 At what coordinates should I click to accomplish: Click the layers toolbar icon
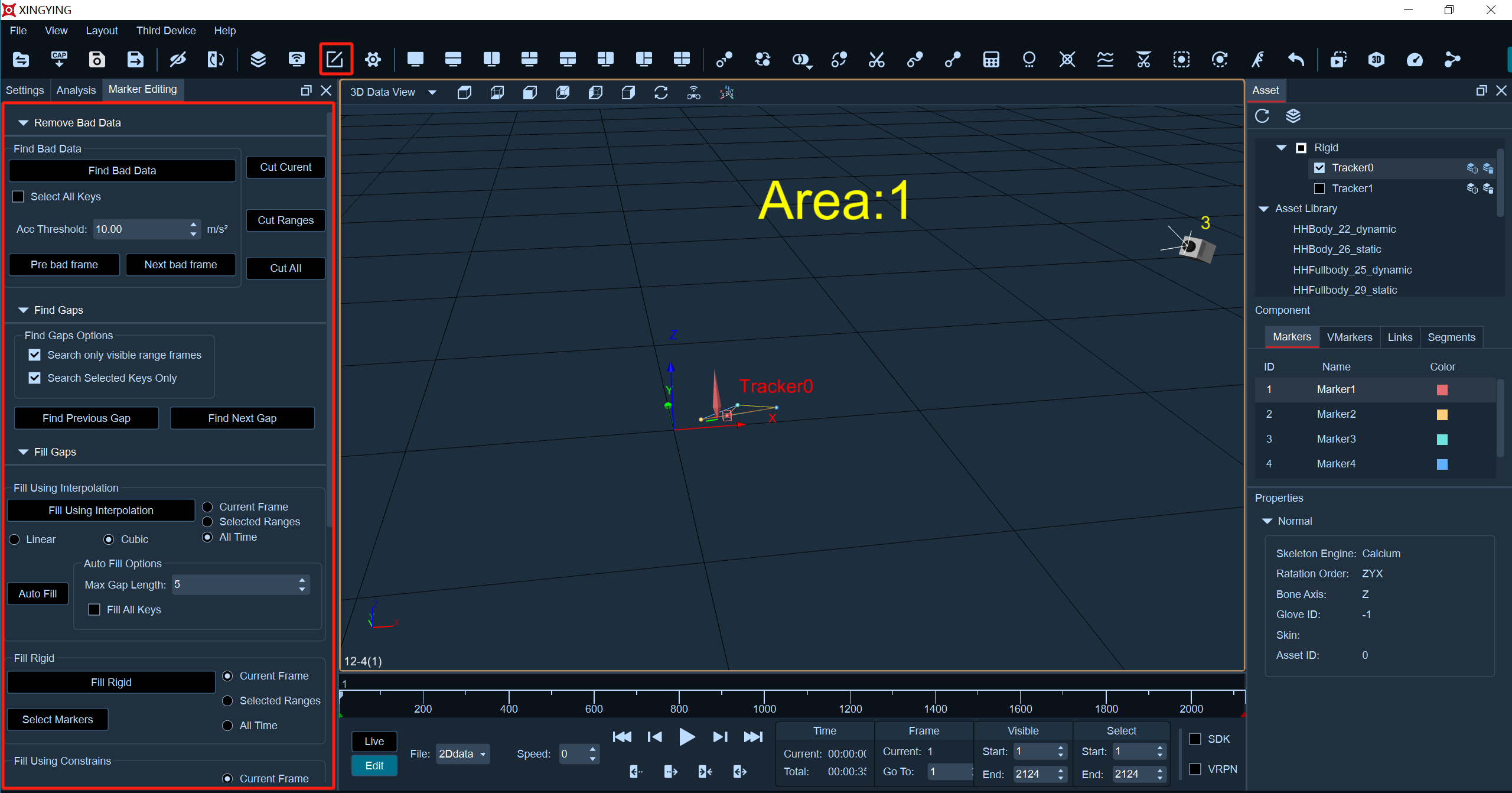(258, 59)
